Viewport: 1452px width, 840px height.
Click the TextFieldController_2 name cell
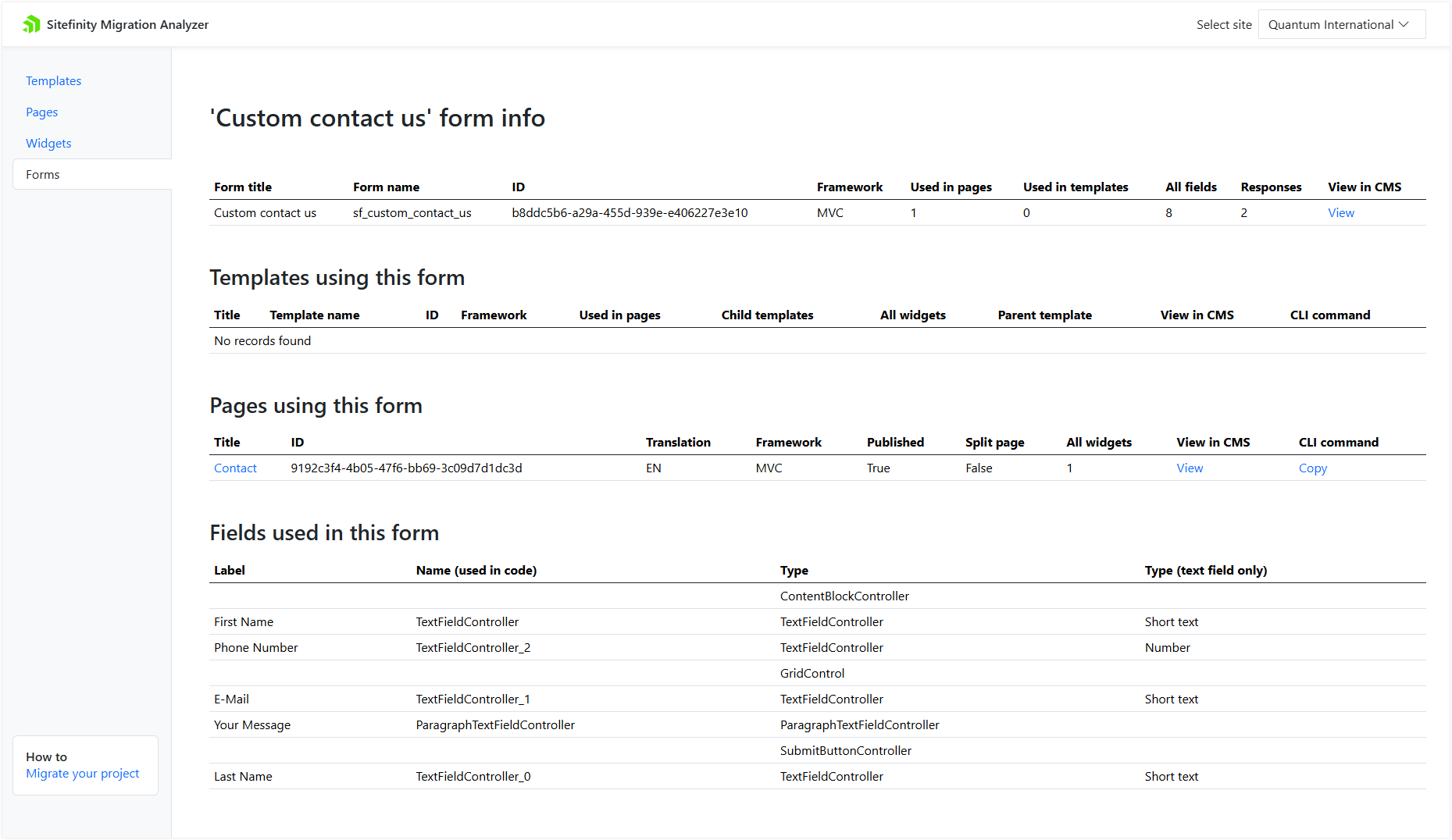[473, 647]
